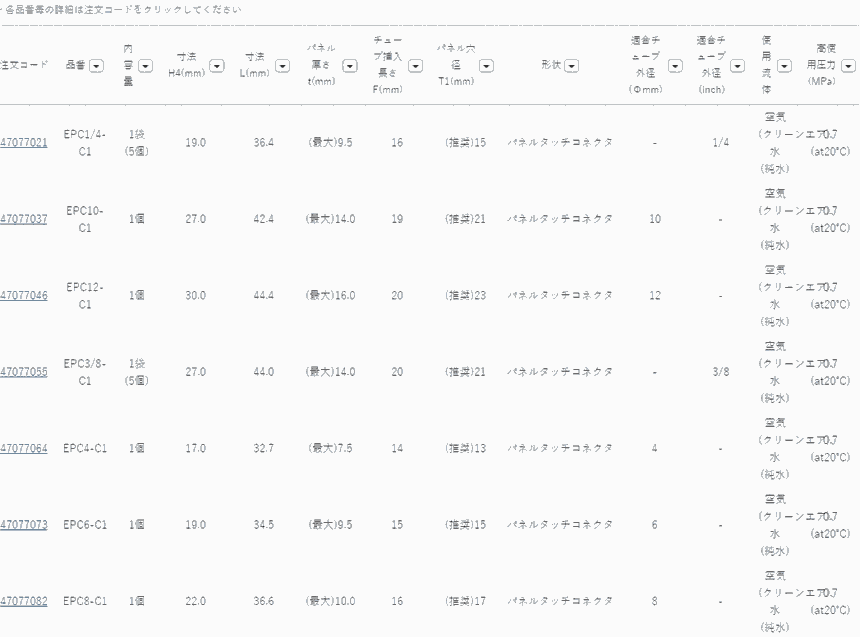
Task: Open order code link 47077021
Action: (23, 143)
